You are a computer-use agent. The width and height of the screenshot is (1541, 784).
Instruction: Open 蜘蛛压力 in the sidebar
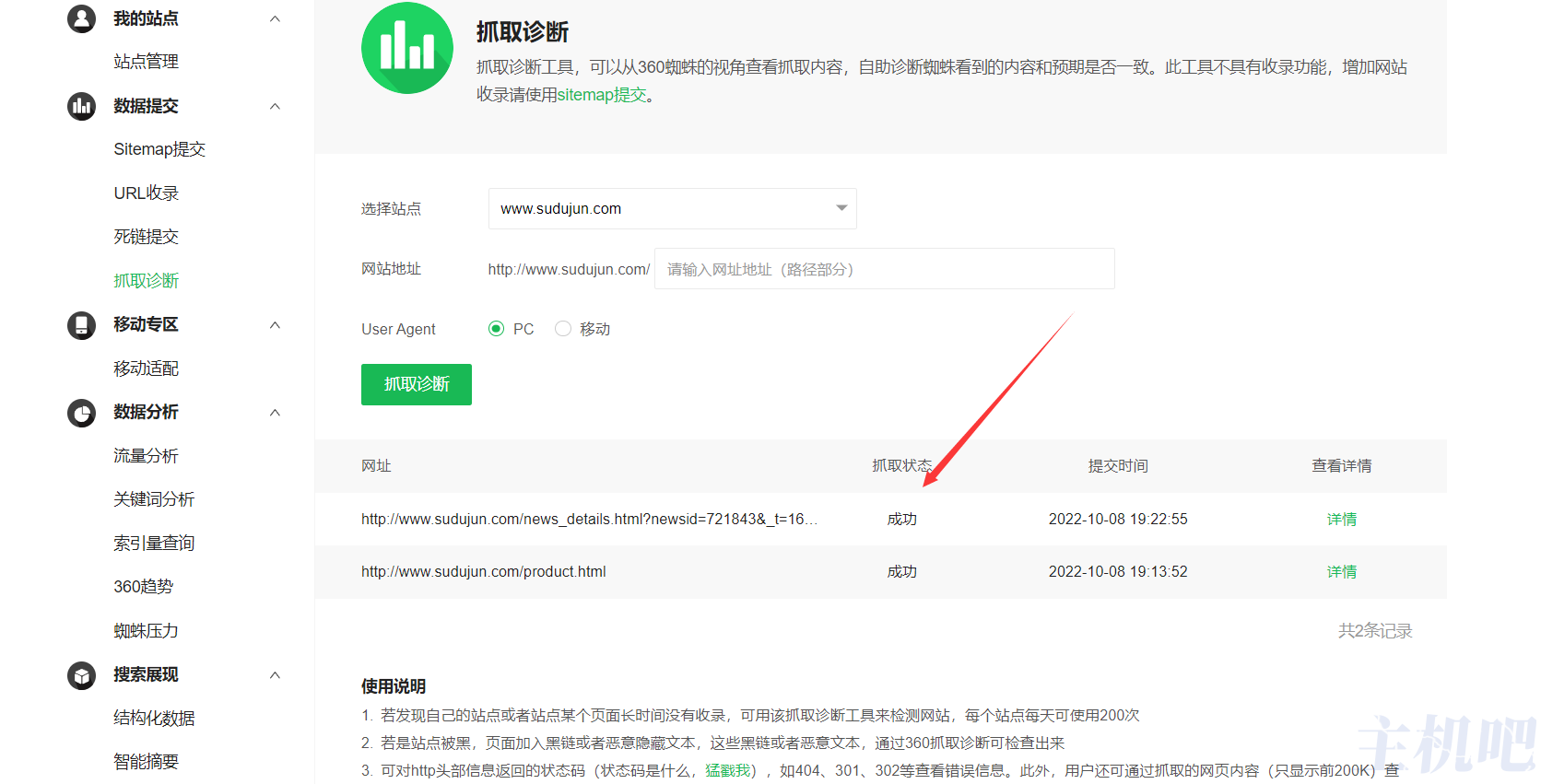pos(146,631)
